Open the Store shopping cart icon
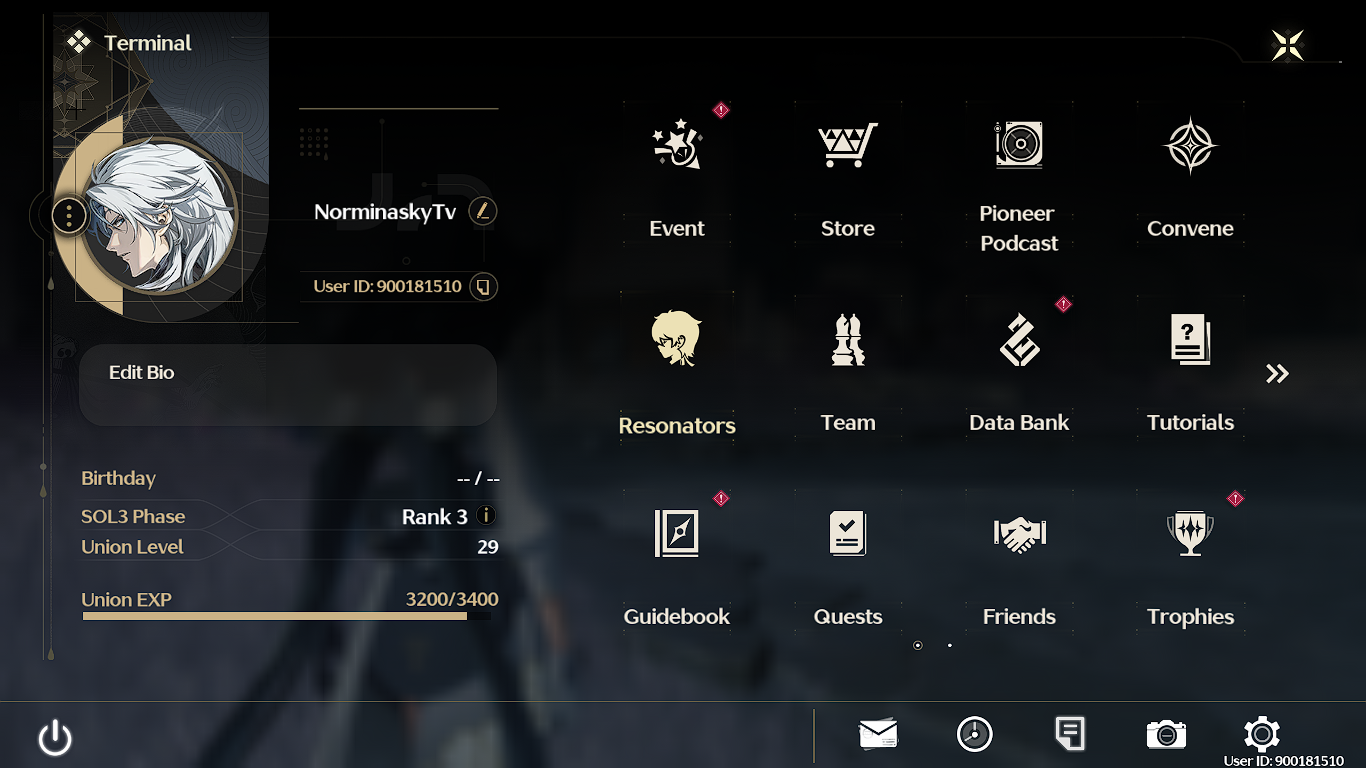This screenshot has width=1366, height=768. [848, 145]
